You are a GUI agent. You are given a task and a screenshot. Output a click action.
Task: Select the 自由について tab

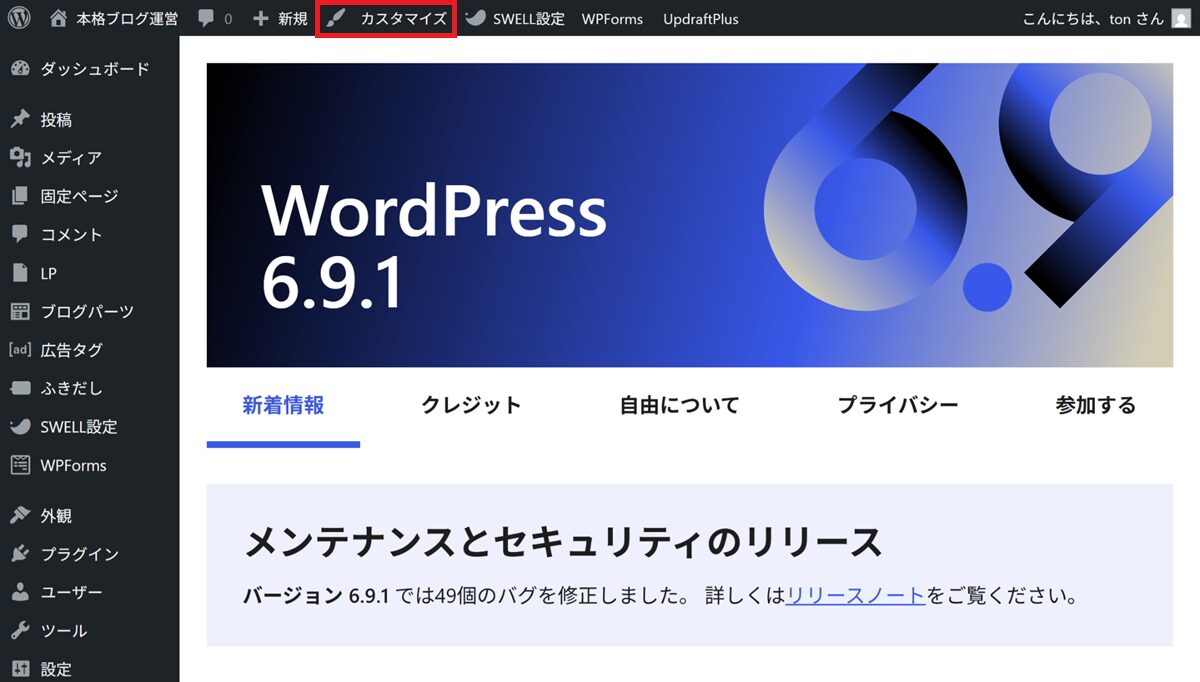coord(679,405)
